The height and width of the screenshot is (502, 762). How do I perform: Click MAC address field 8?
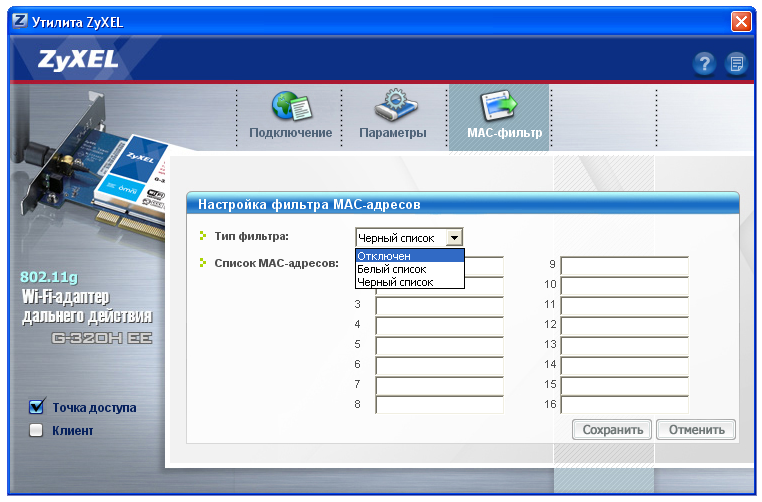coord(439,405)
